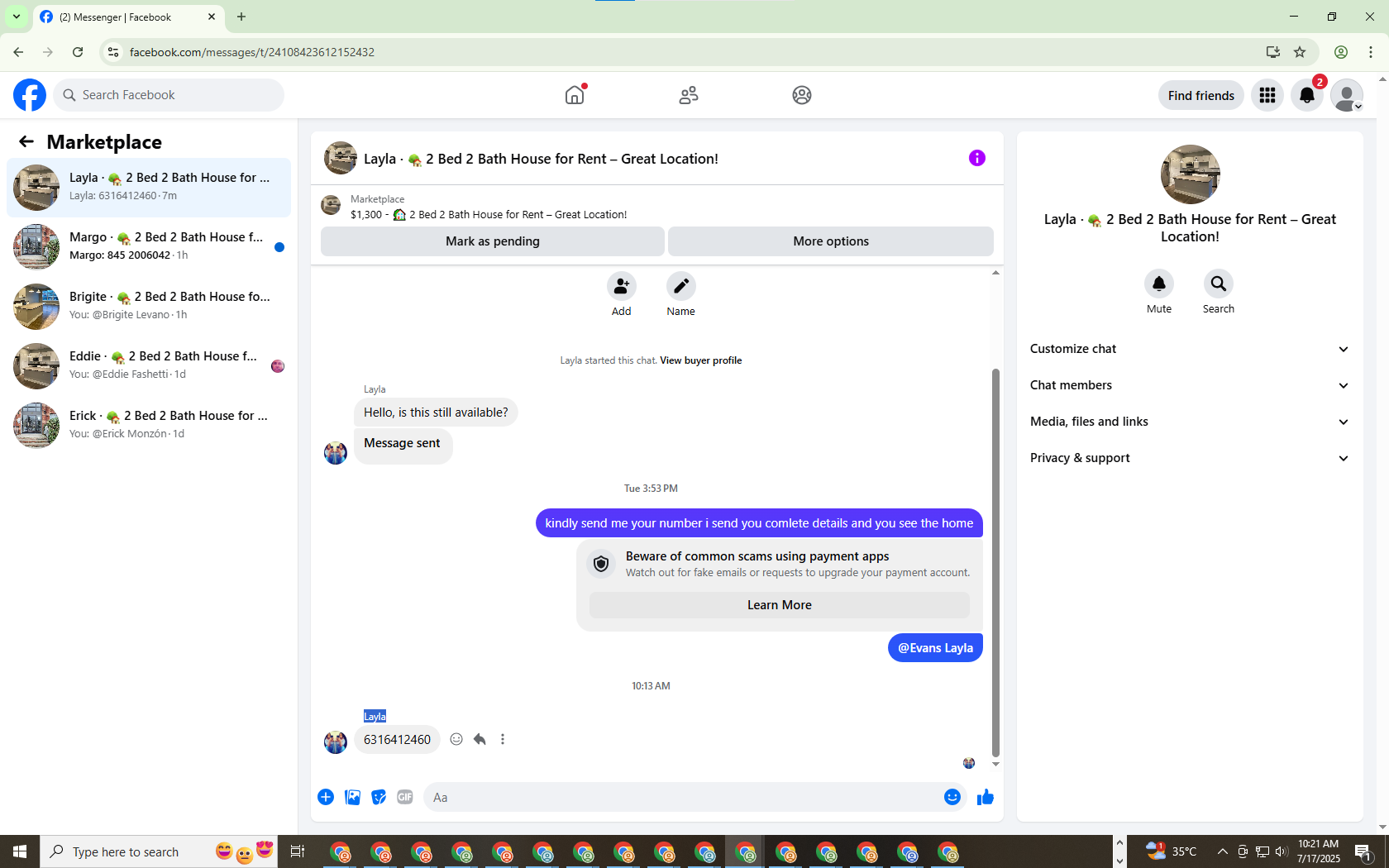Choose a GIF in the composer
The image size is (1389, 868).
pos(405,797)
